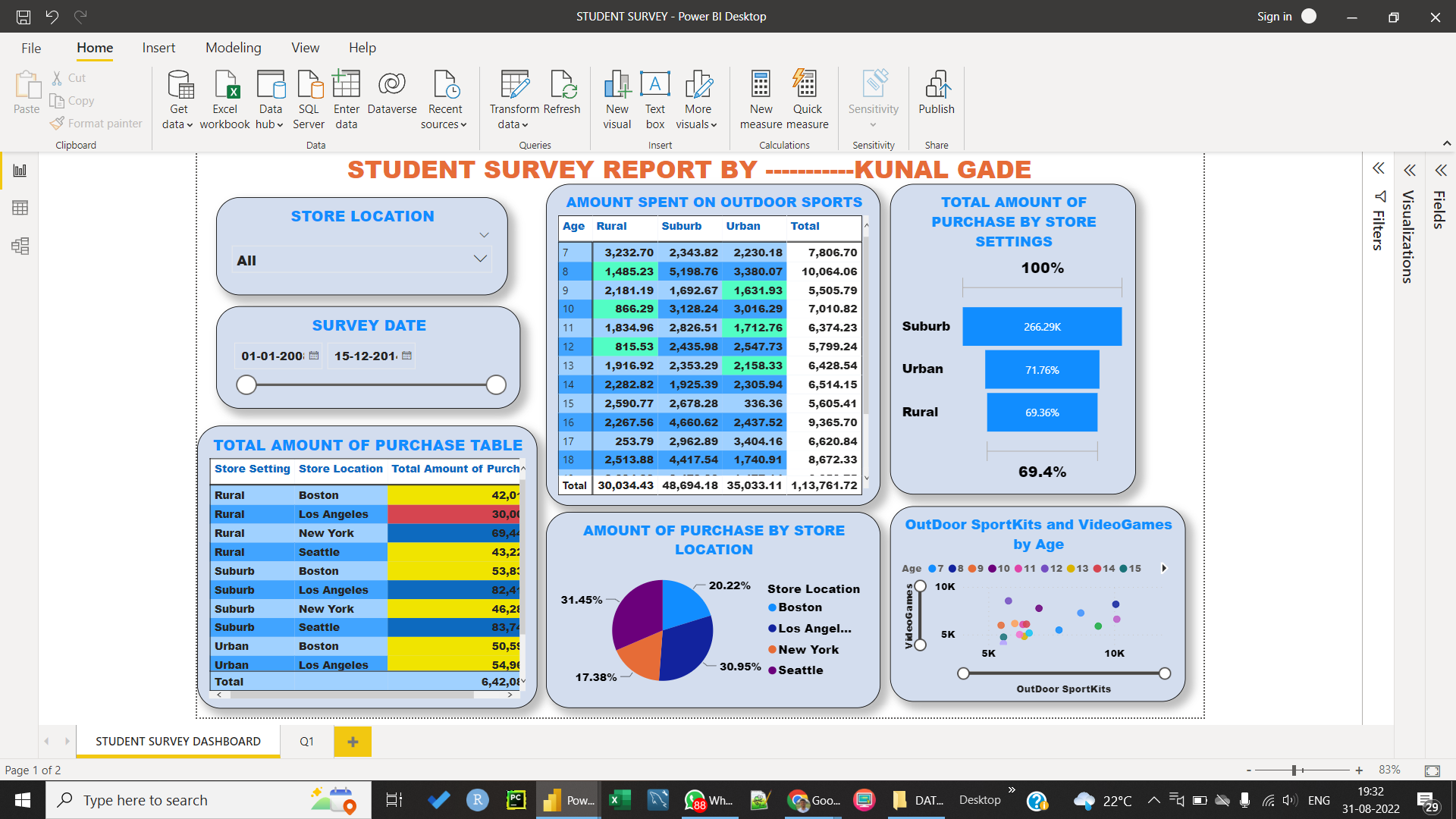Add a New visual to the page
The width and height of the screenshot is (1456, 819).
pos(617,99)
